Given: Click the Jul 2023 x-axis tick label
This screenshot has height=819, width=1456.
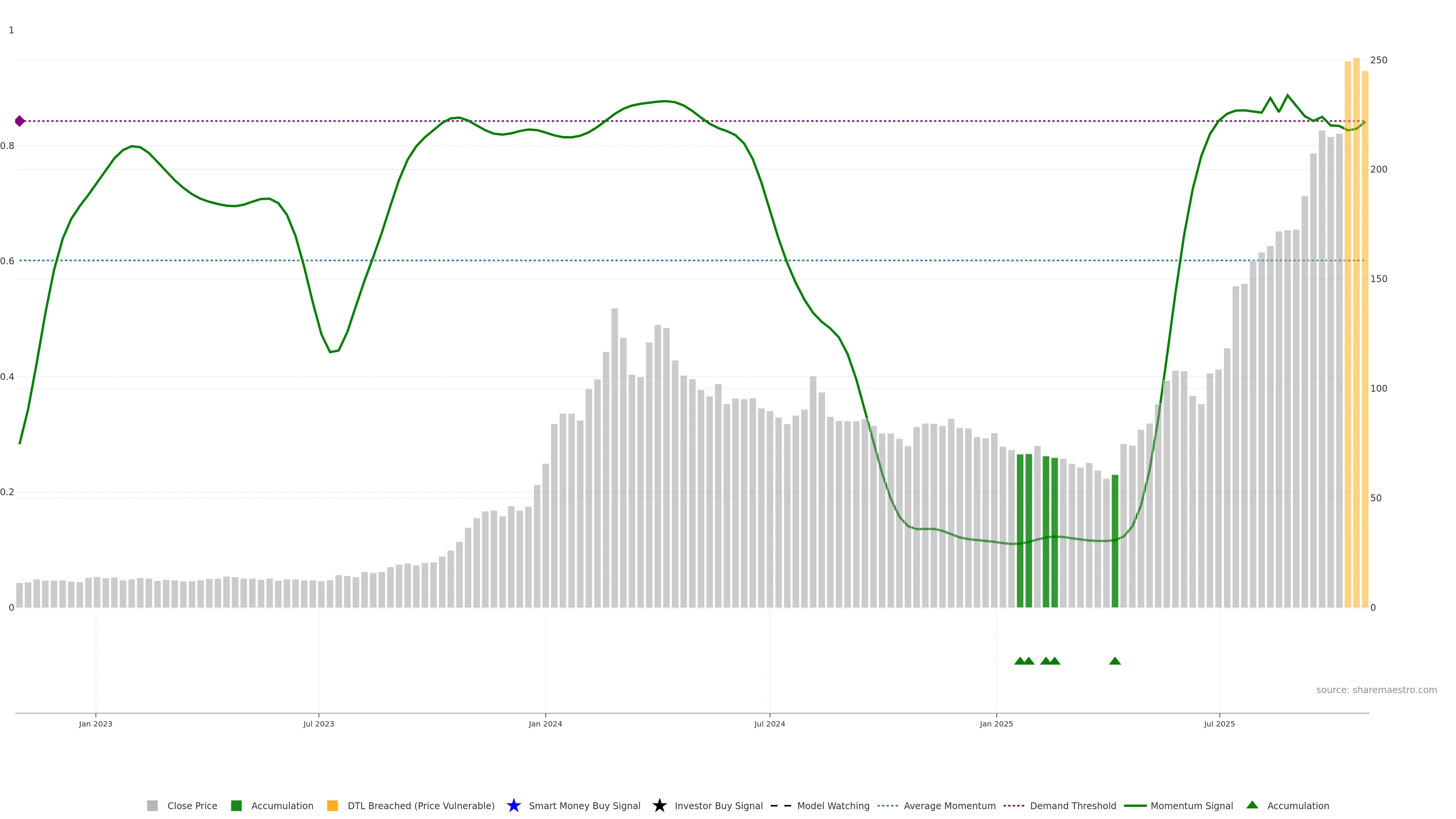Looking at the screenshot, I should [x=318, y=724].
